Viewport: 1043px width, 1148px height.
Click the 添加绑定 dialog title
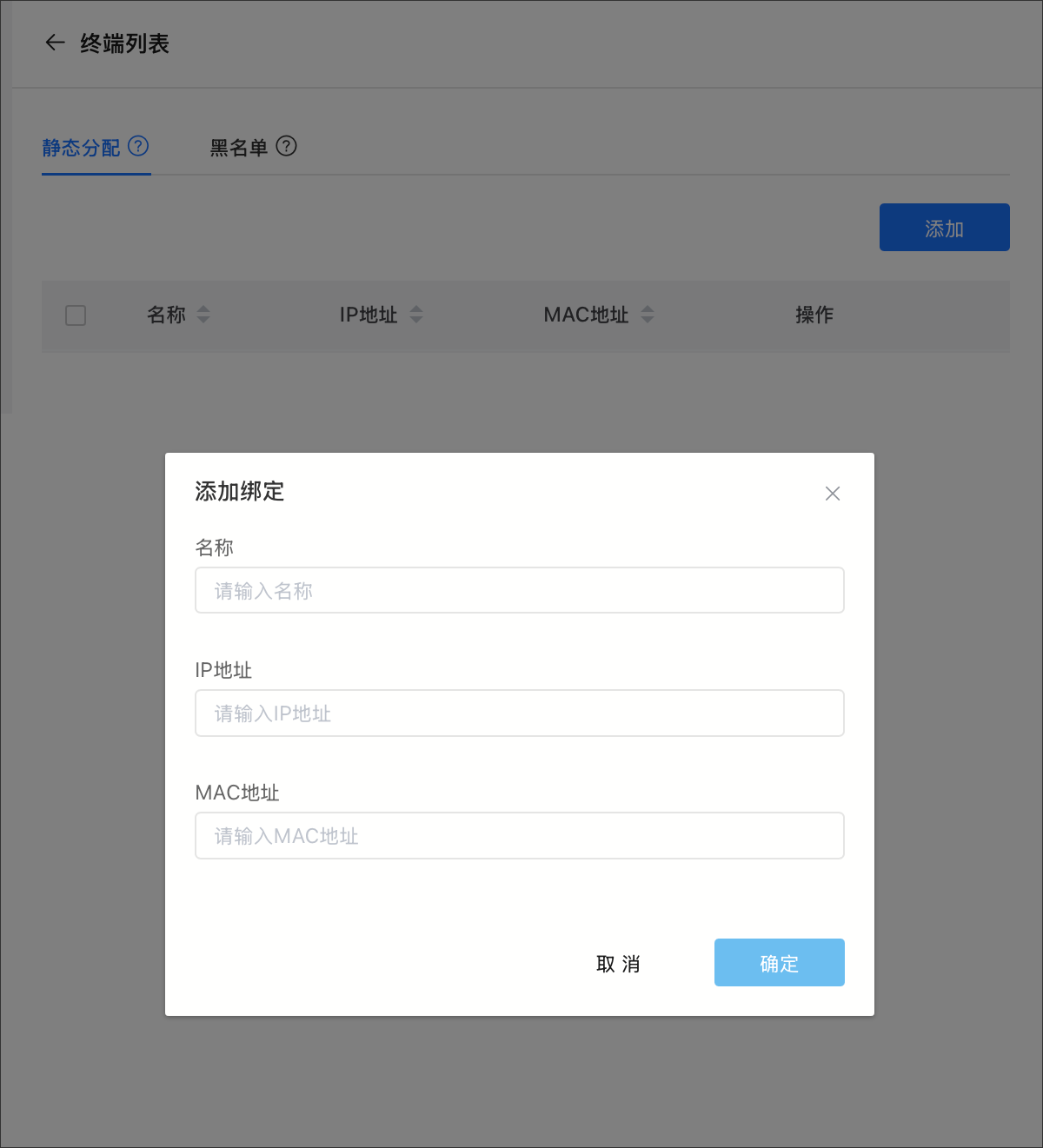pyautogui.click(x=240, y=492)
